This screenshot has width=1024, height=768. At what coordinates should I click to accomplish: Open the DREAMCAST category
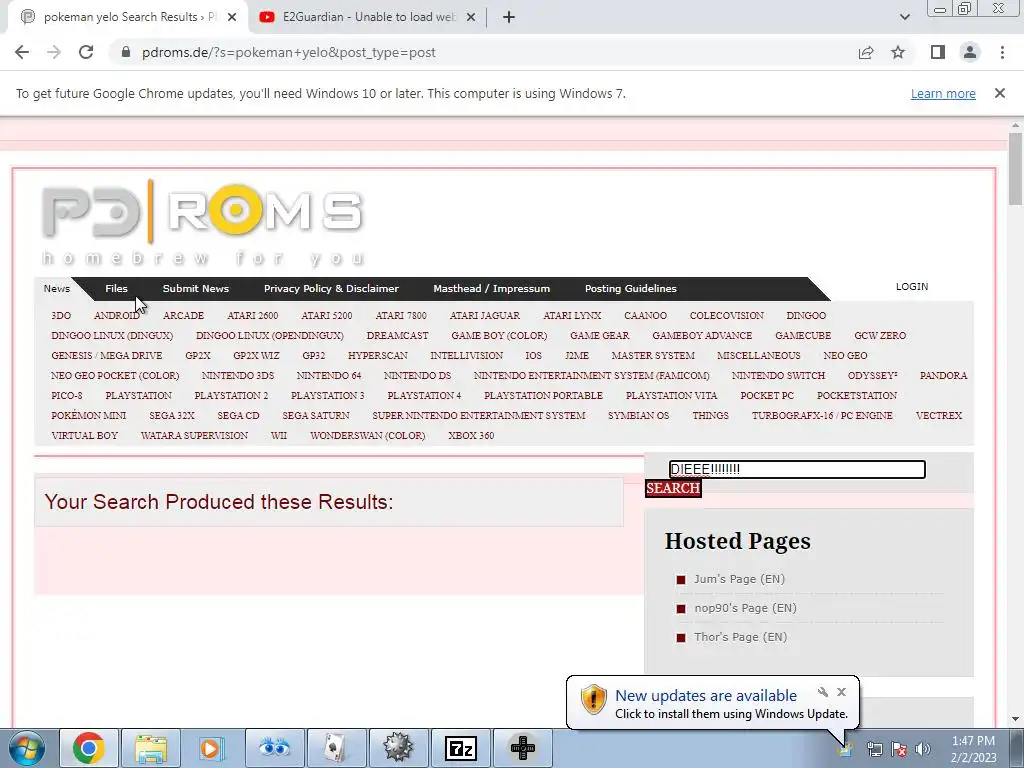tap(397, 336)
